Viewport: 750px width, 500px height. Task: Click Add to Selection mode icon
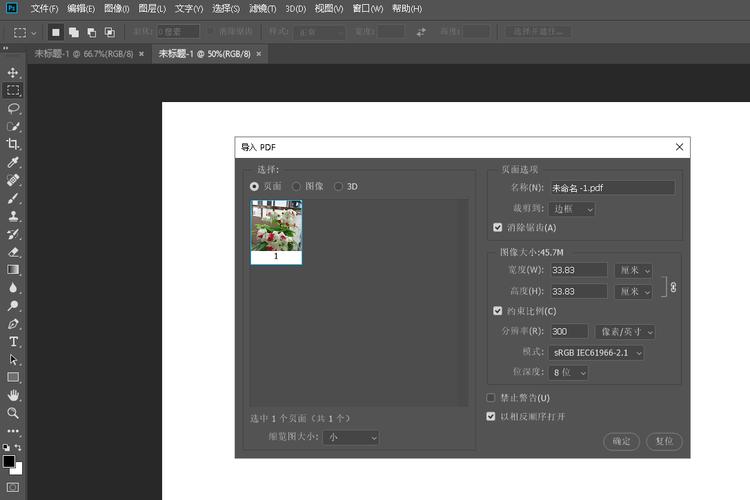74,33
